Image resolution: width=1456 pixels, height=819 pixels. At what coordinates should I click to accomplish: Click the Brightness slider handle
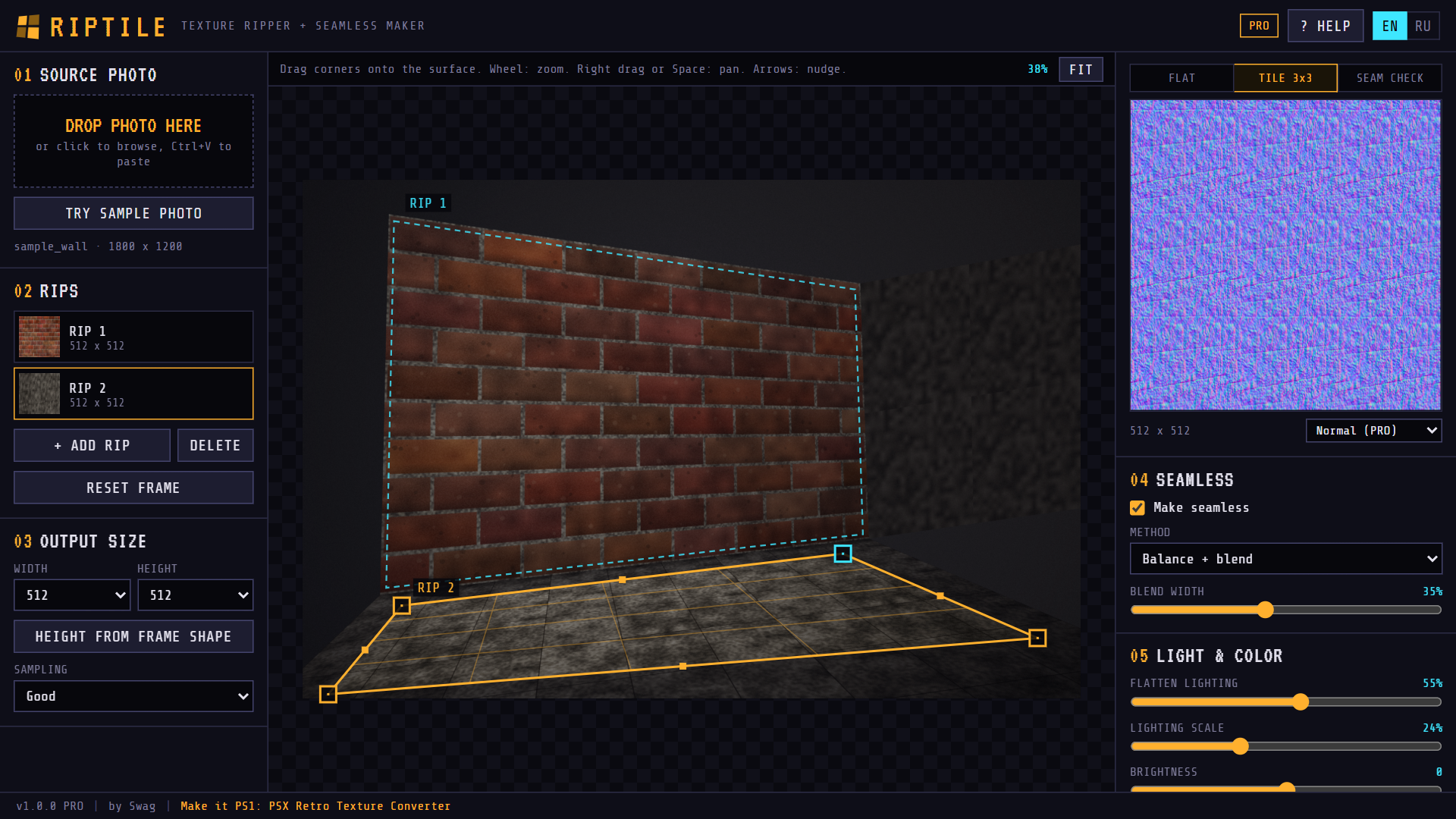click(x=1286, y=789)
